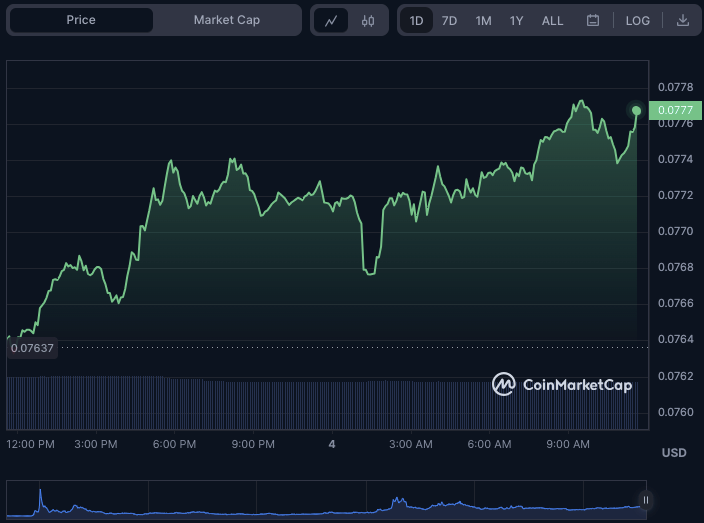Choose the 1M time range

[x=483, y=20]
